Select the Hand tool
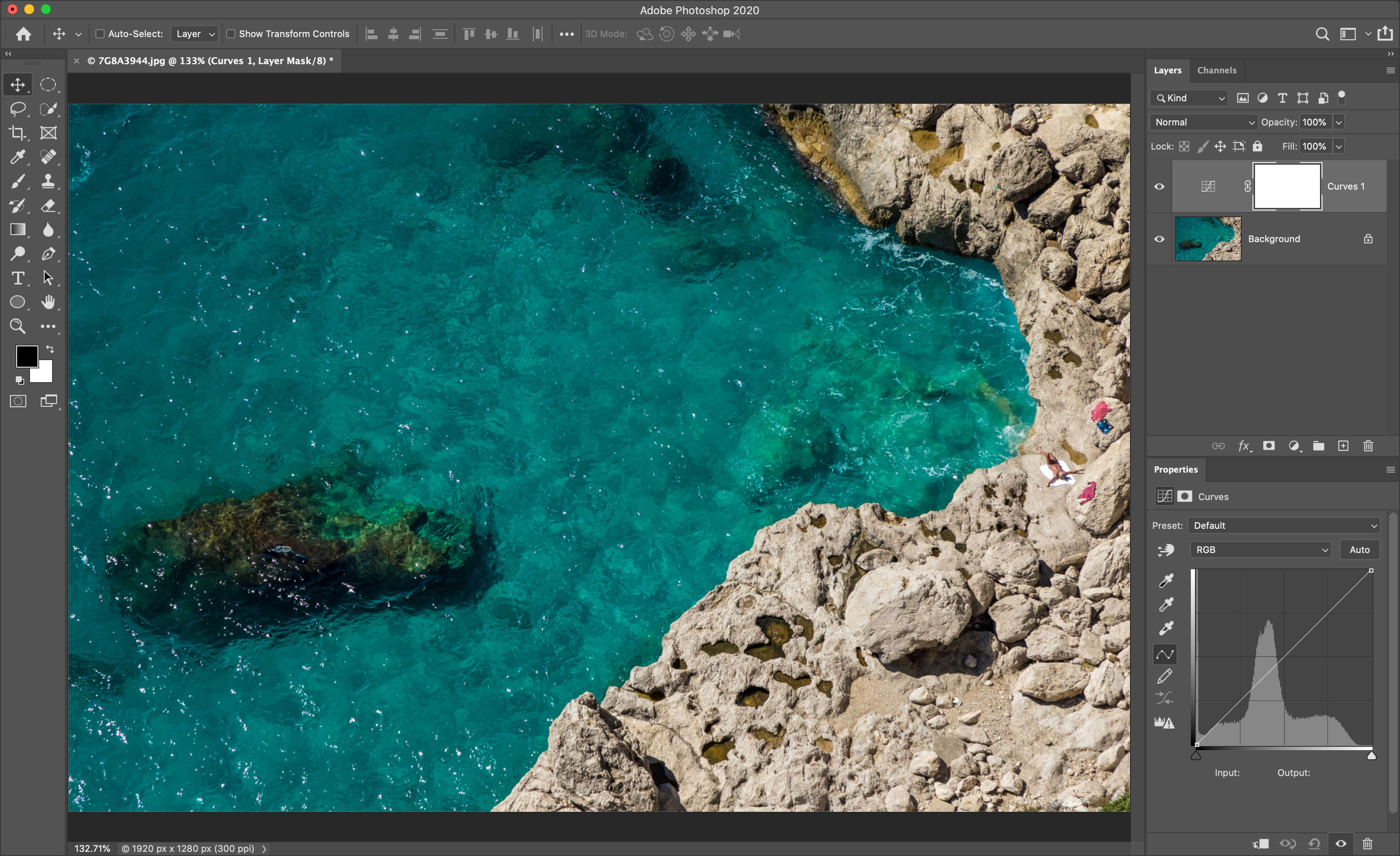Image resolution: width=1400 pixels, height=856 pixels. 48,303
